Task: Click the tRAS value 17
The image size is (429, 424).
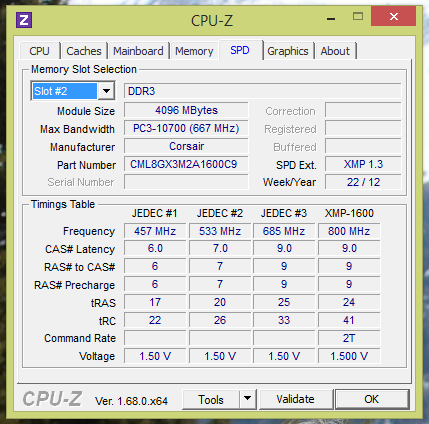Action: 155,303
